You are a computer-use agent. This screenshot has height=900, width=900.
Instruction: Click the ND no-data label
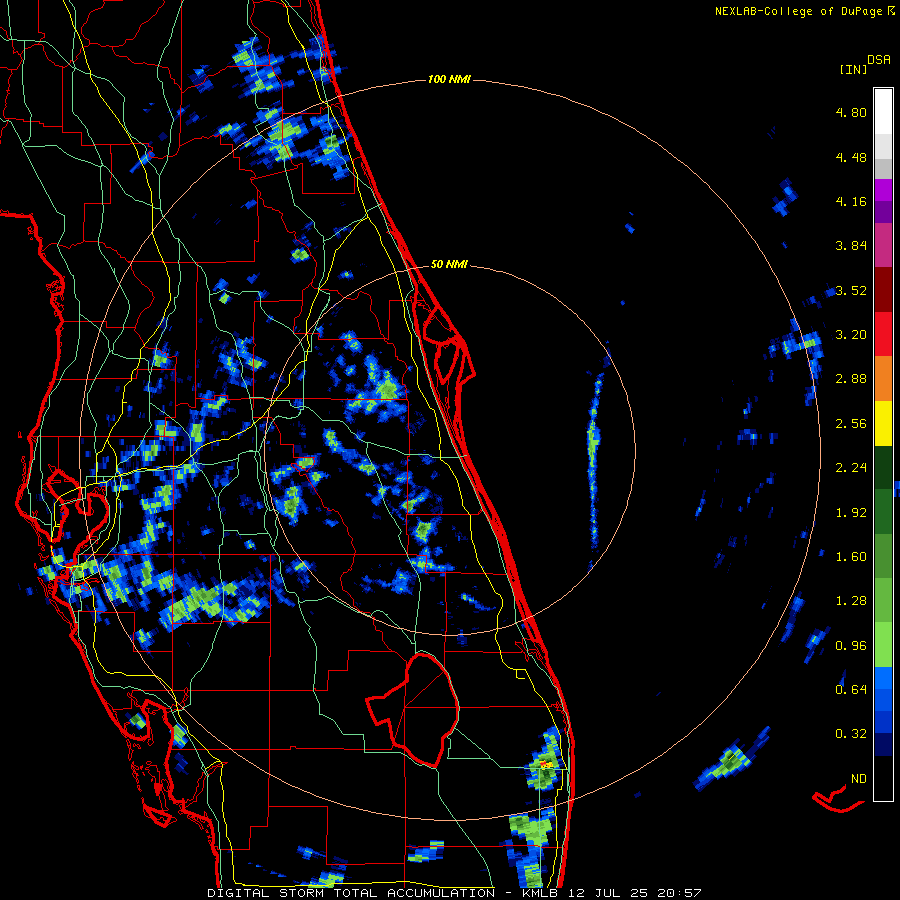point(859,779)
